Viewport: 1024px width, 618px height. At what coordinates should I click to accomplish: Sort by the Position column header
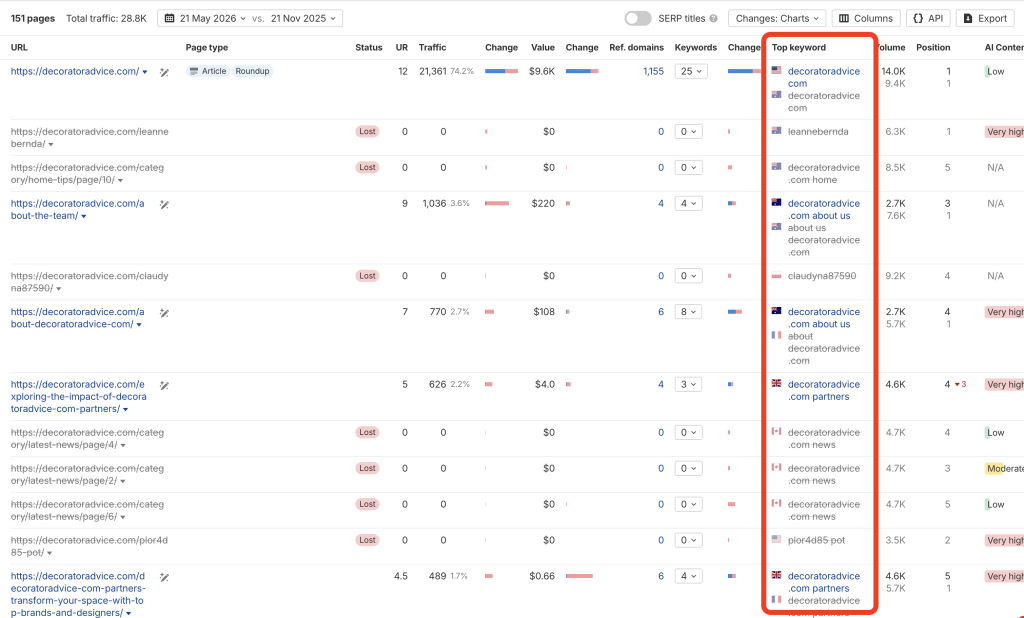(933, 47)
